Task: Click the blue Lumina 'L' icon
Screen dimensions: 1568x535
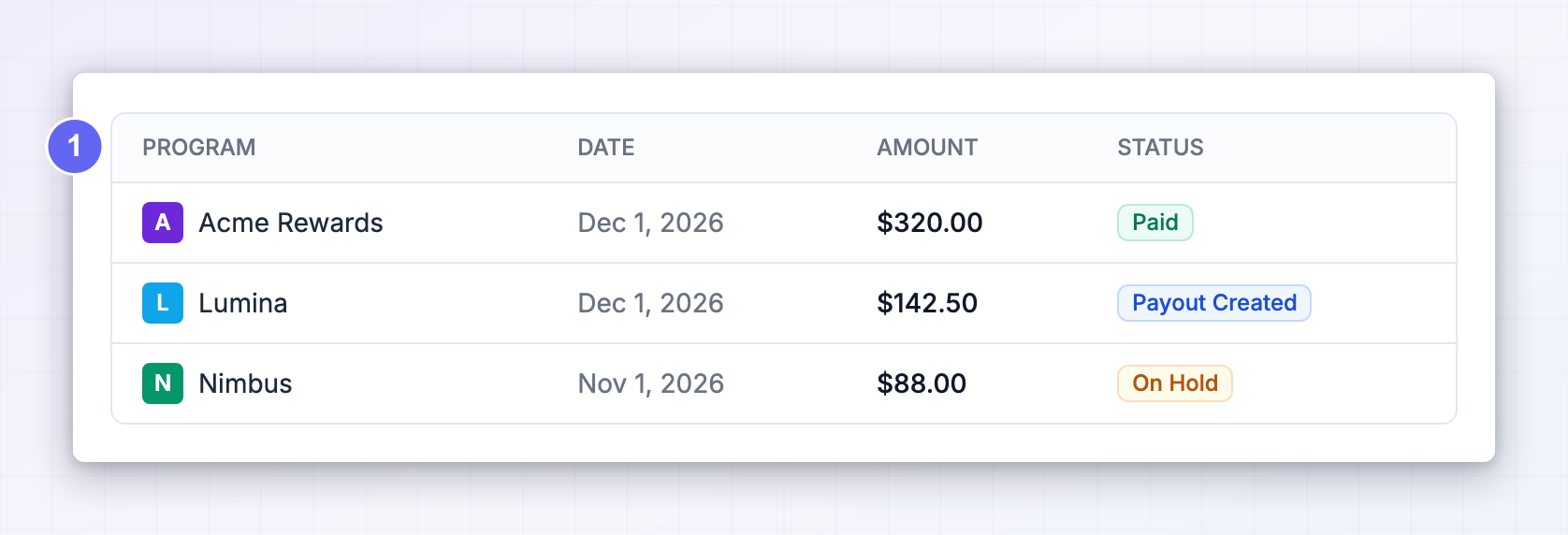Action: [163, 303]
